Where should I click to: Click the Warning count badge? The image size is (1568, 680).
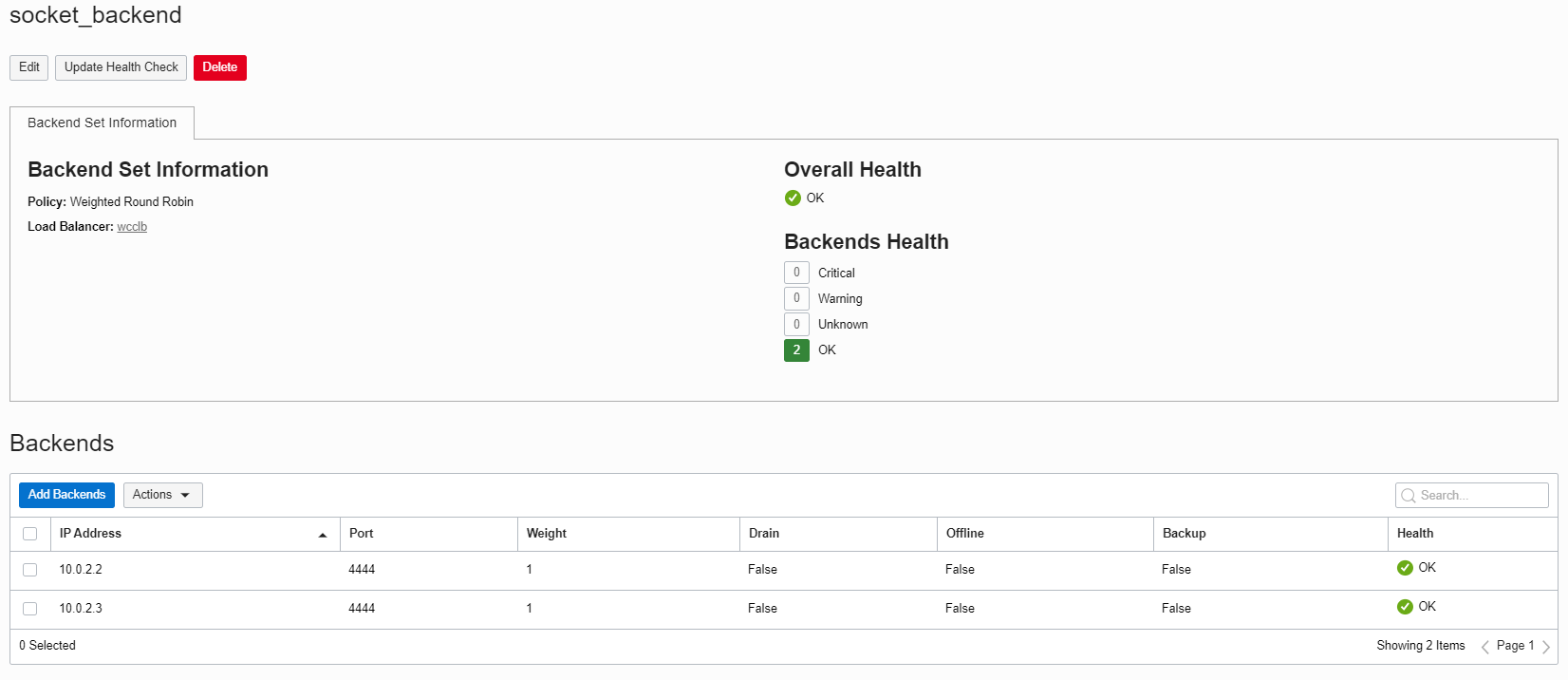coord(796,298)
